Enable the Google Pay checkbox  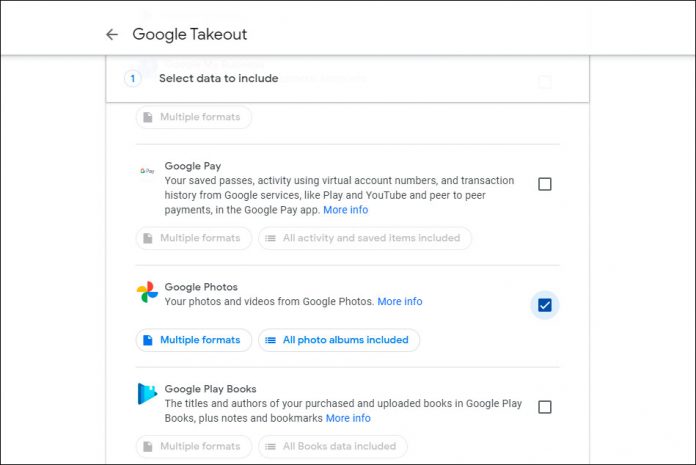544,184
